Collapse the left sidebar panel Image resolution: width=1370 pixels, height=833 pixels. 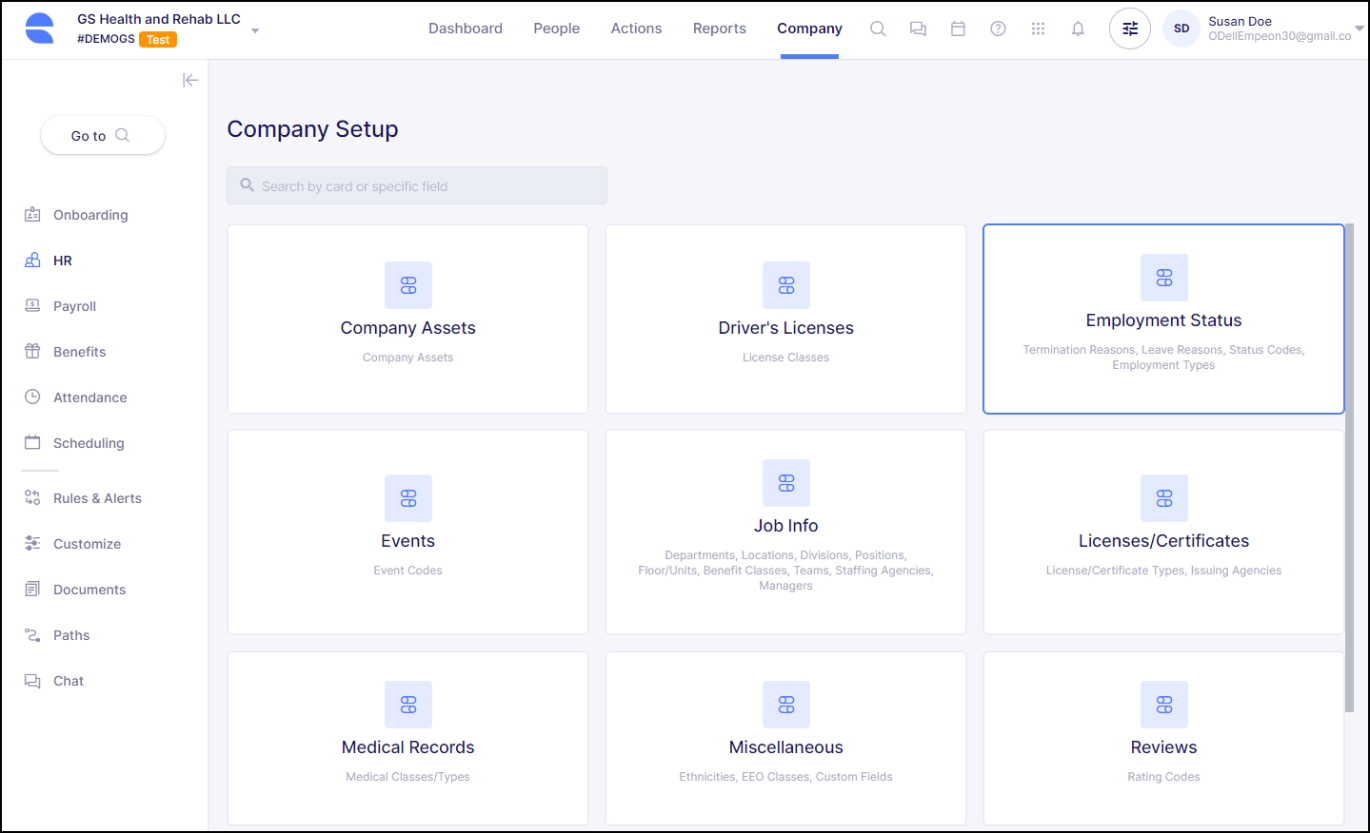(x=190, y=81)
